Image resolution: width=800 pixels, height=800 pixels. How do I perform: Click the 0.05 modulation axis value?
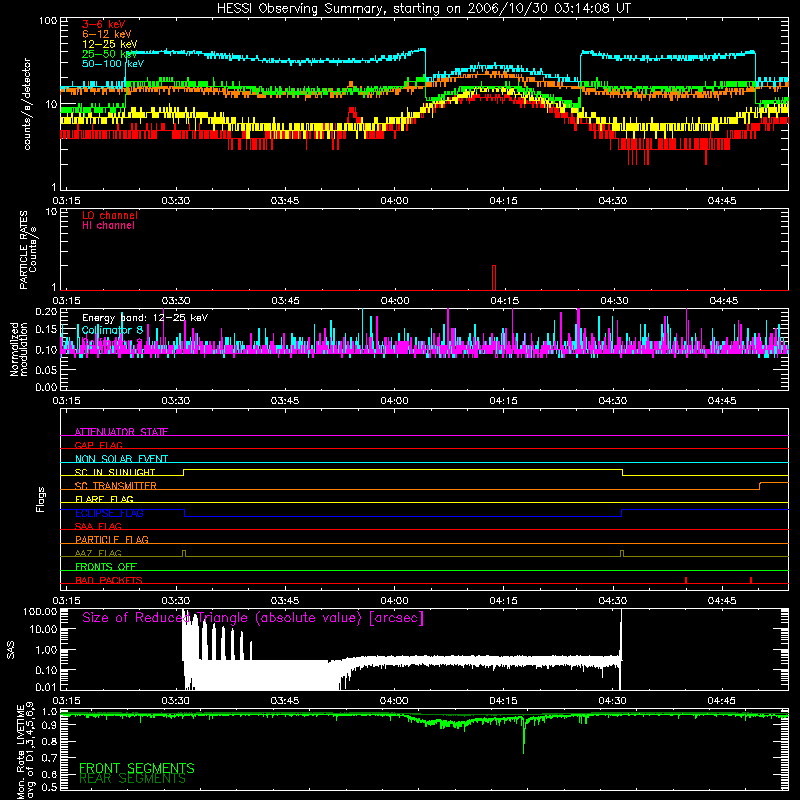click(46, 370)
